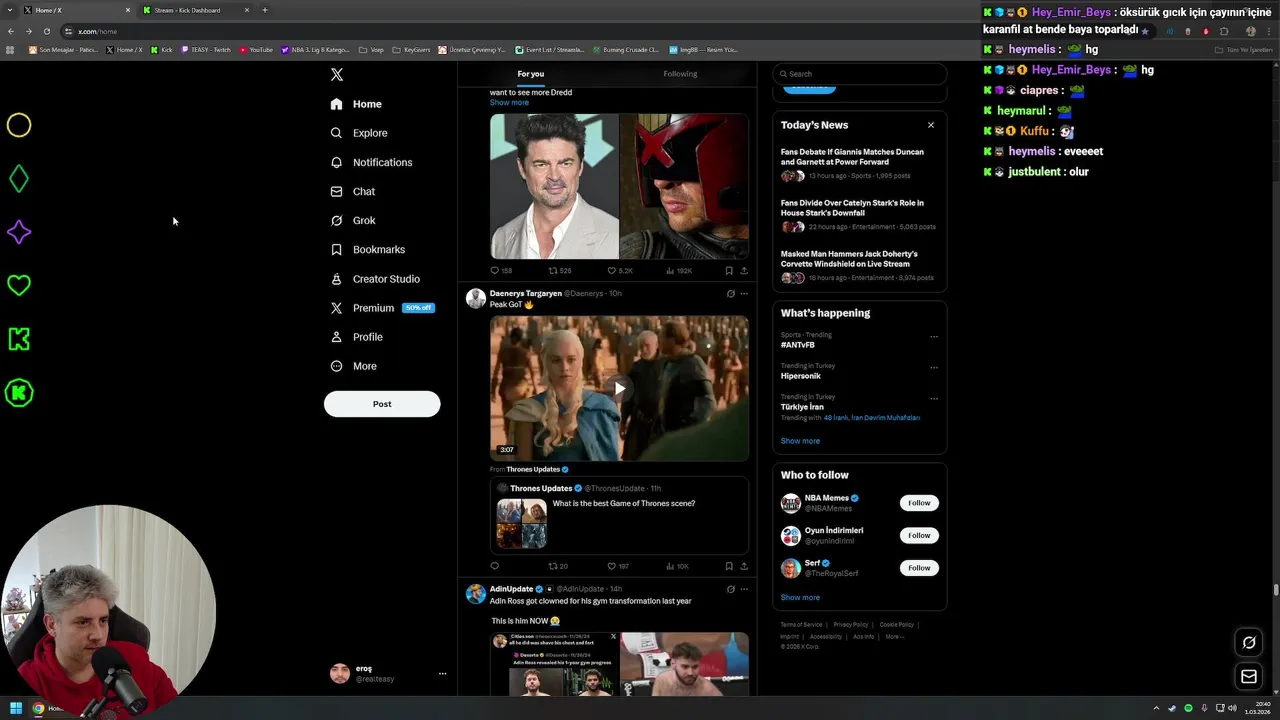Open the Daenerys Targaryen profile avatar

(476, 299)
